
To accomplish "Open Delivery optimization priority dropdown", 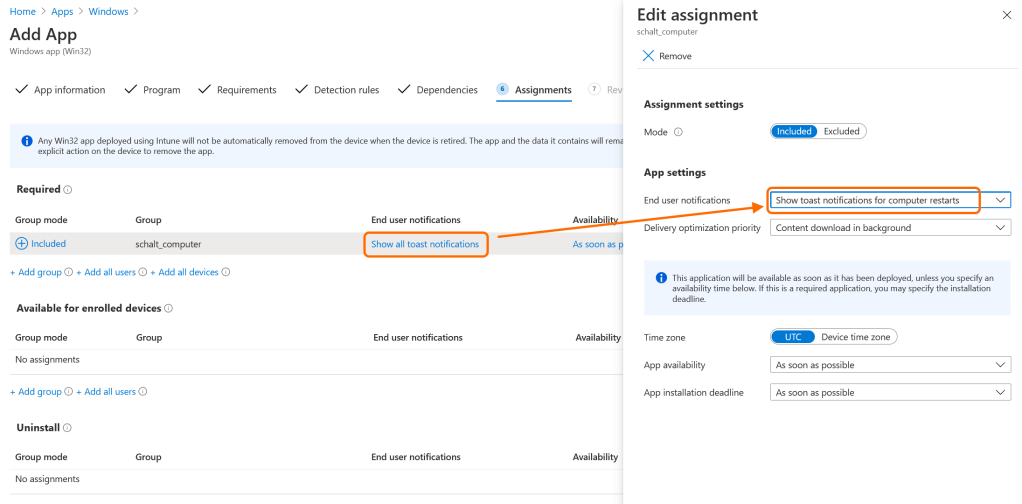I will point(890,228).
